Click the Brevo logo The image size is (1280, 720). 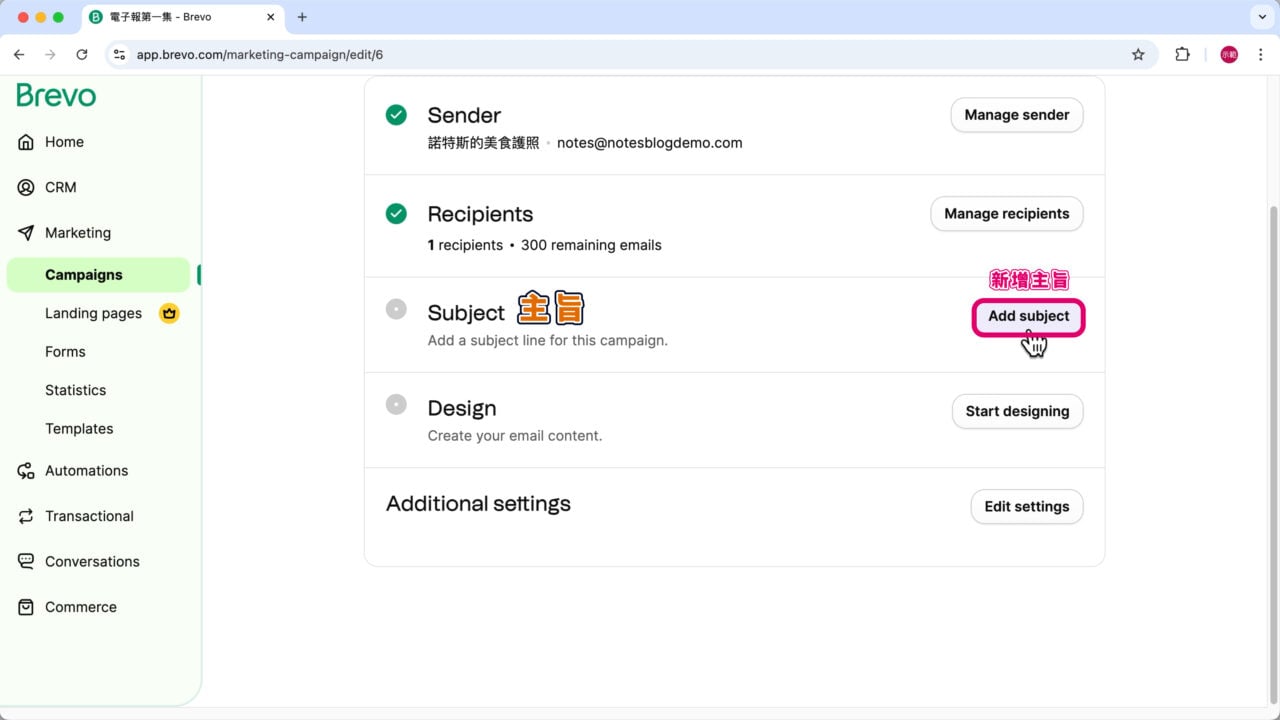(56, 96)
